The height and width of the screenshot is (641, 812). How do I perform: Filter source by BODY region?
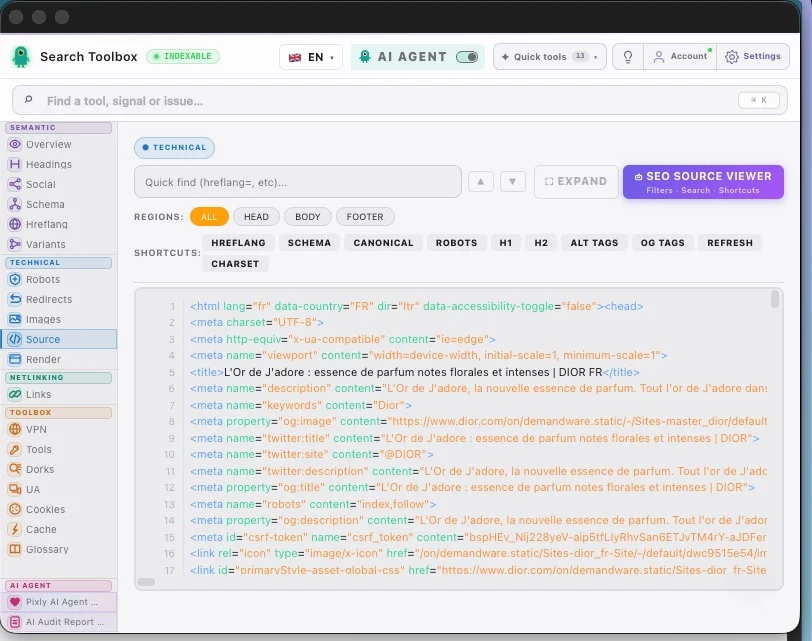(x=308, y=216)
